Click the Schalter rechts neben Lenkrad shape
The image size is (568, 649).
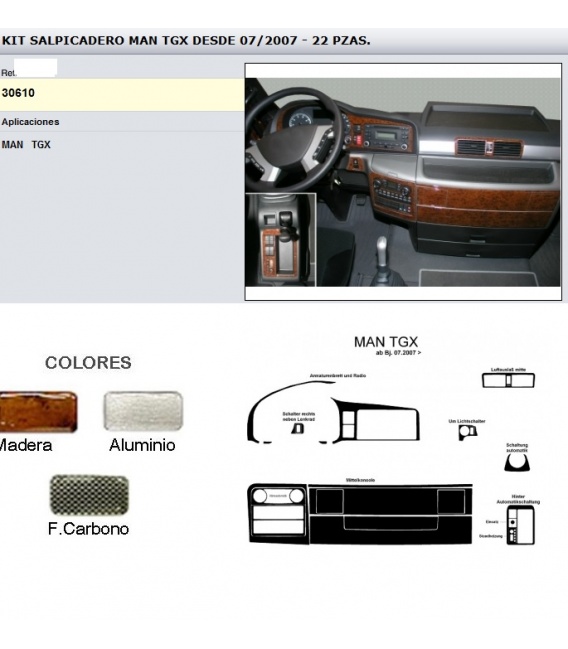coord(298,428)
